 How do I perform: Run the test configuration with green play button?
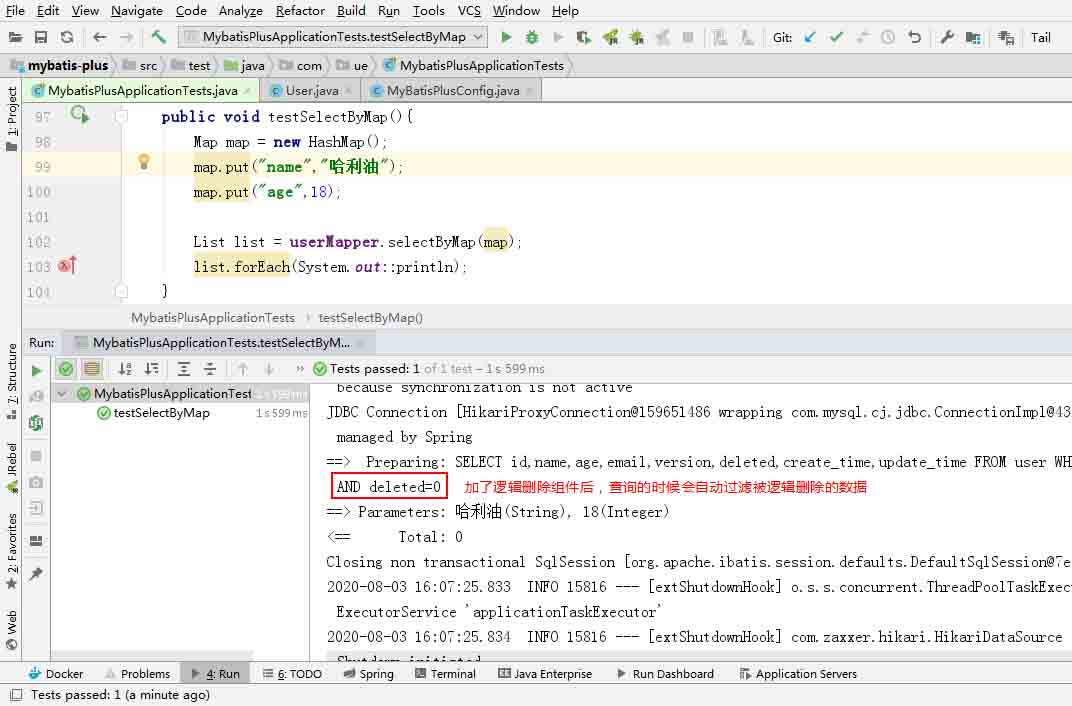pos(506,37)
